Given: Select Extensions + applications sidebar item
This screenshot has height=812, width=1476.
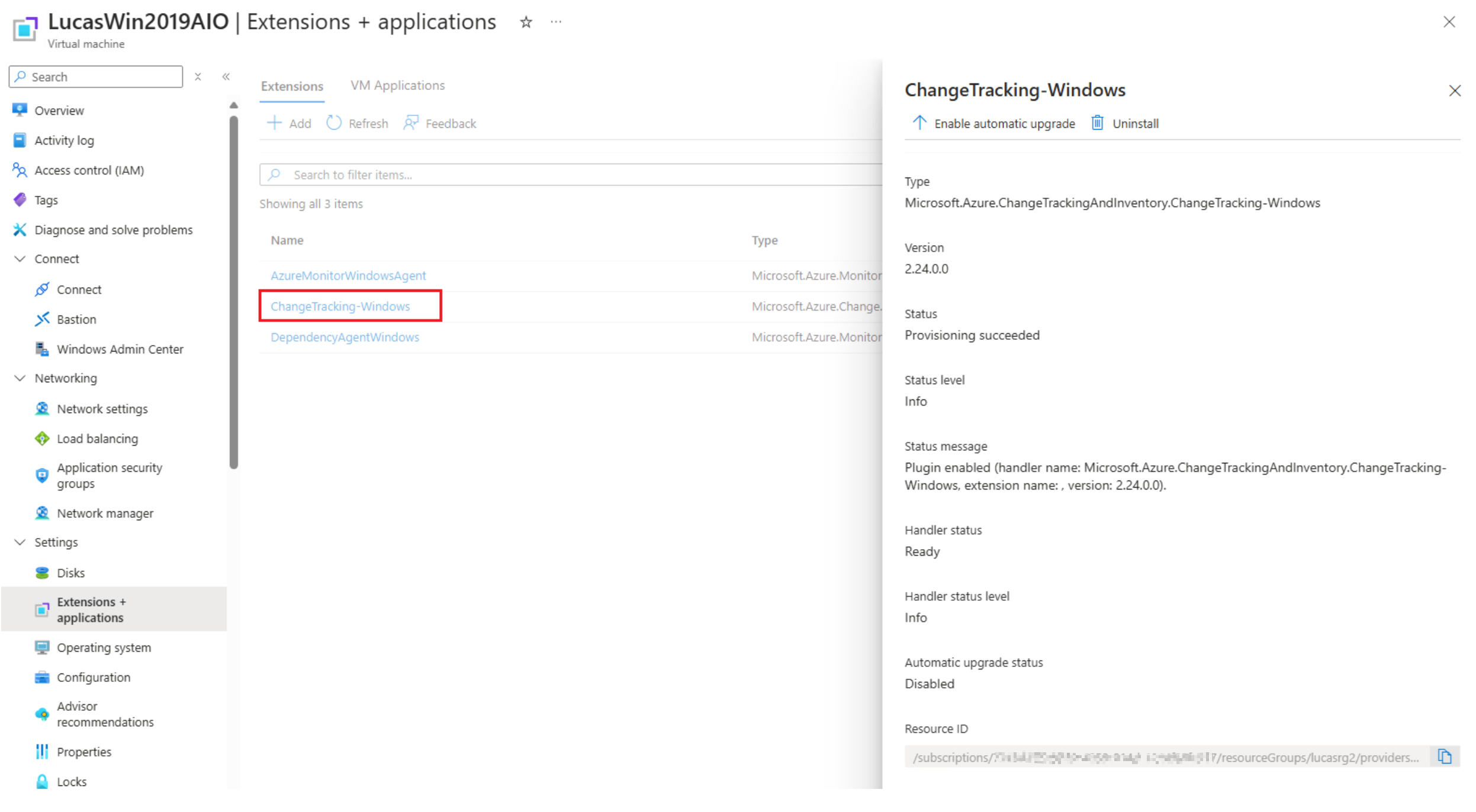Looking at the screenshot, I should (114, 609).
